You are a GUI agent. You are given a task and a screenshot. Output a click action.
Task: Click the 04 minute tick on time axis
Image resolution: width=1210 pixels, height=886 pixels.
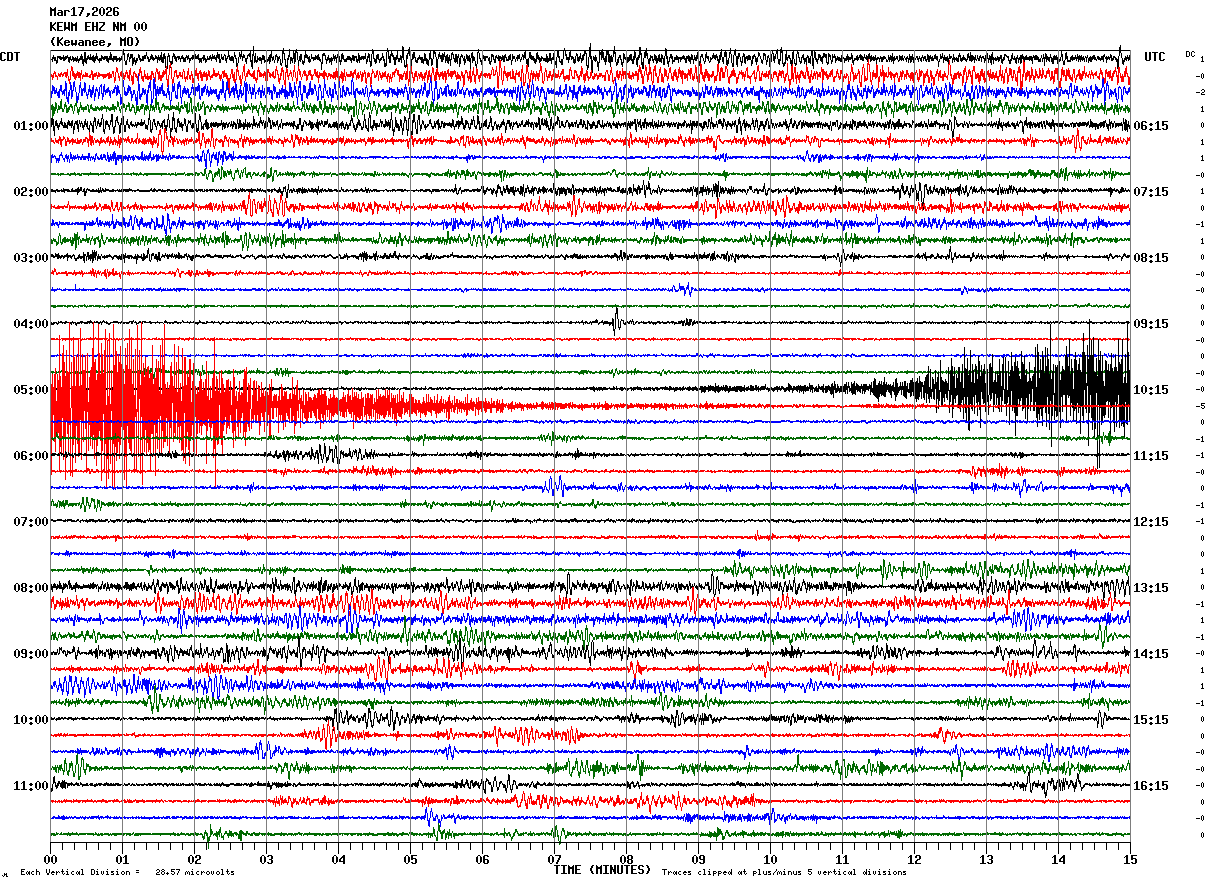[338, 859]
